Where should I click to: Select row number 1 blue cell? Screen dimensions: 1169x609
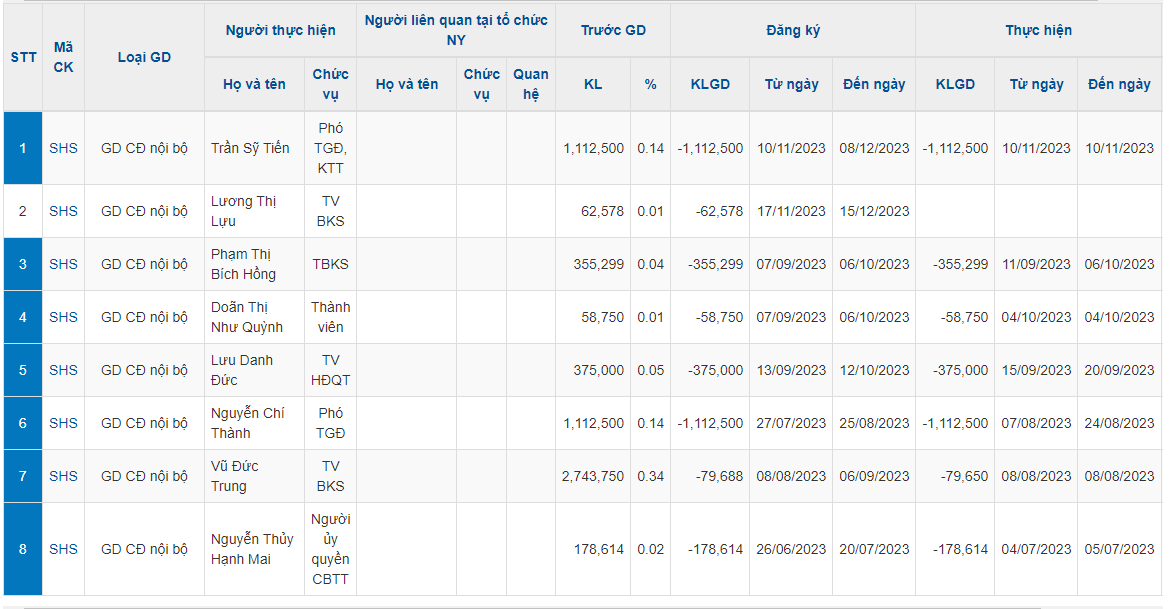point(23,148)
